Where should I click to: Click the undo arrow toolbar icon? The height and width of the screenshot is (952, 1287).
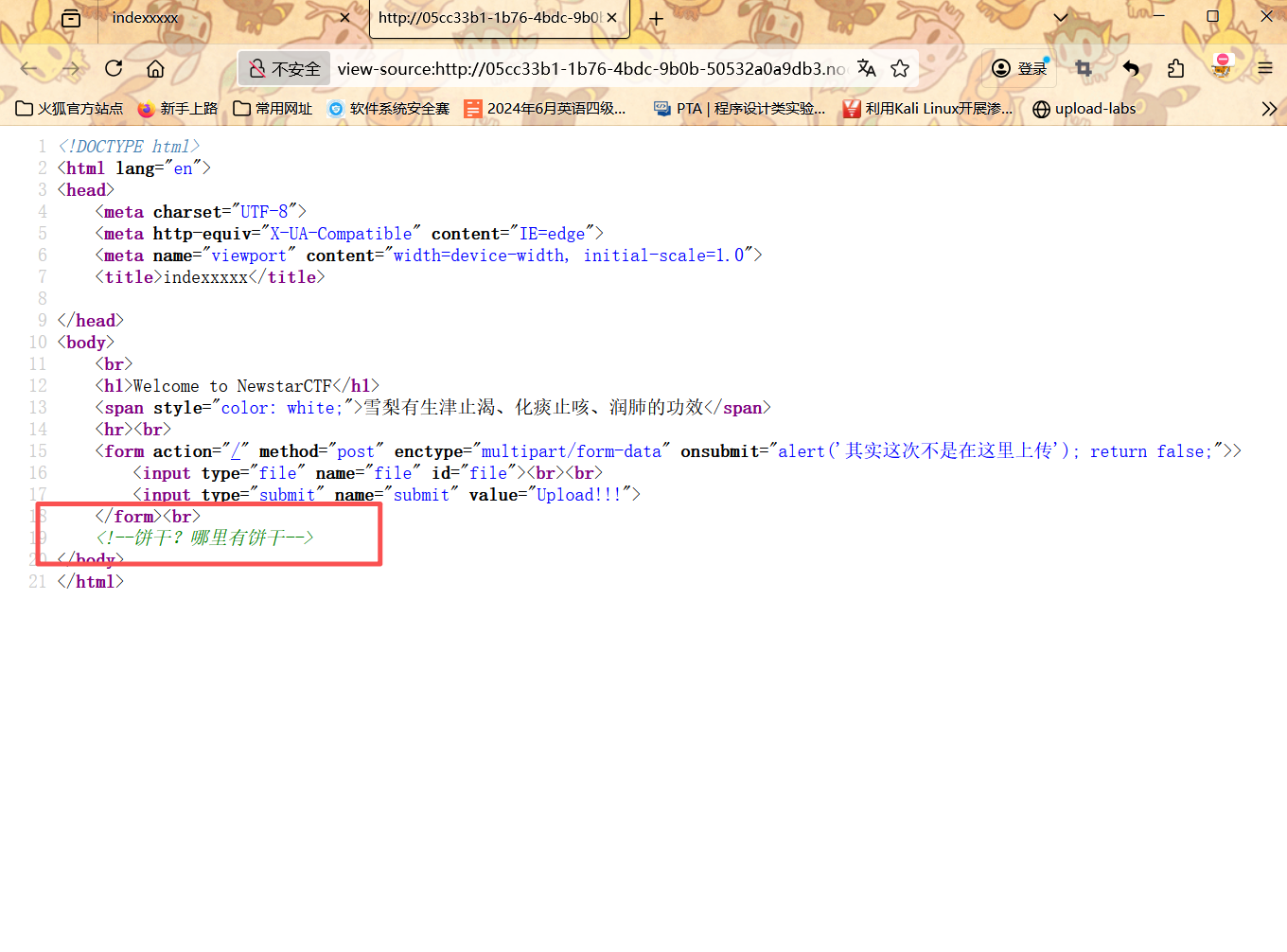click(x=1131, y=68)
